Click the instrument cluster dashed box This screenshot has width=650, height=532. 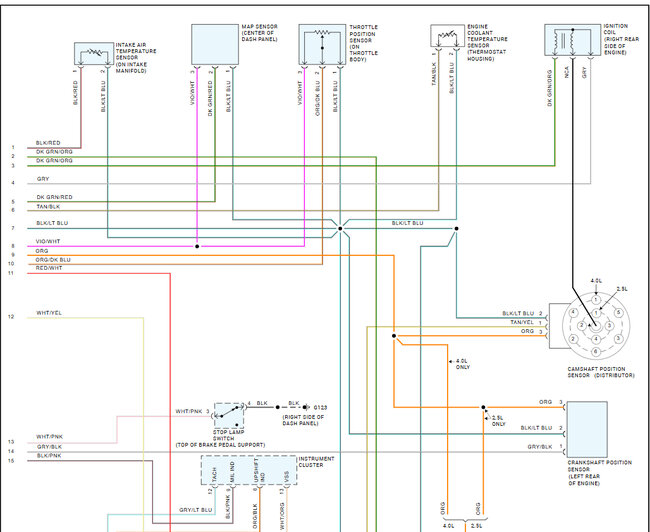pos(249,470)
